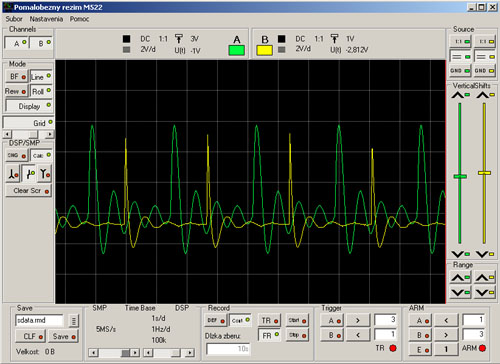Click channel B vertical shift down arrow
Image resolution: width=500 pixels, height=364 pixels.
click(485, 254)
